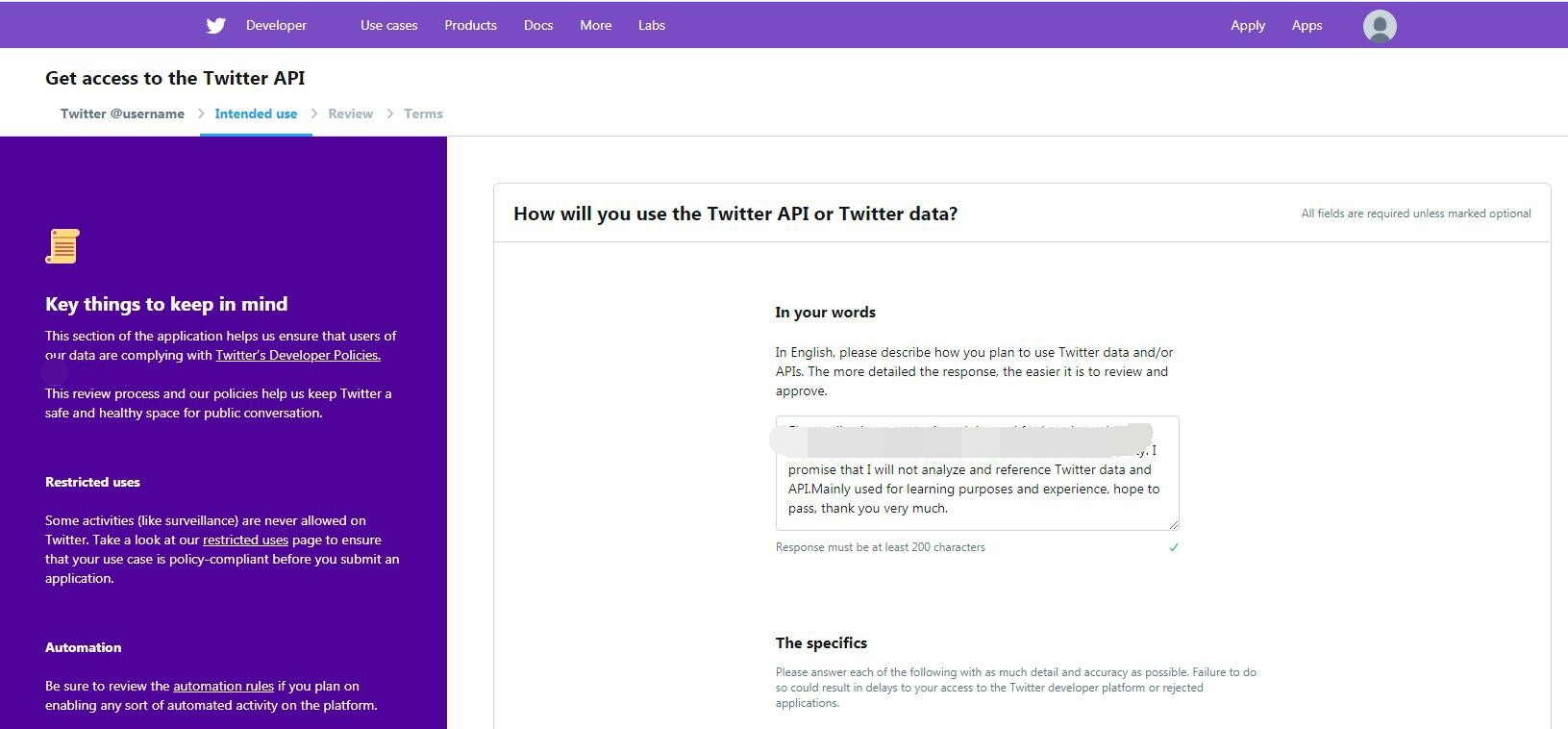Select the Intended use step
Screen dimensions: 1568x729
tap(256, 113)
